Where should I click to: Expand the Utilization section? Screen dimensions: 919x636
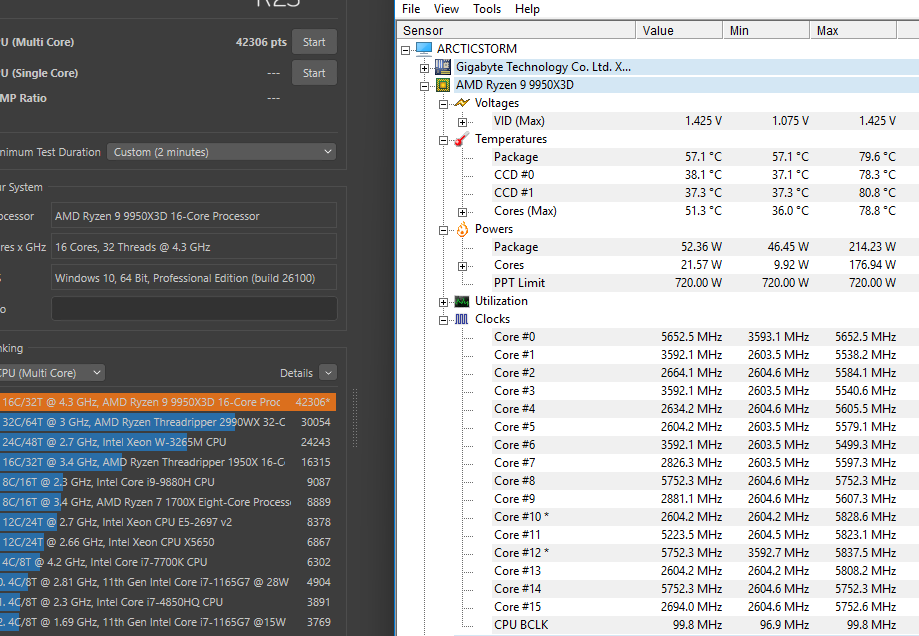tap(444, 302)
